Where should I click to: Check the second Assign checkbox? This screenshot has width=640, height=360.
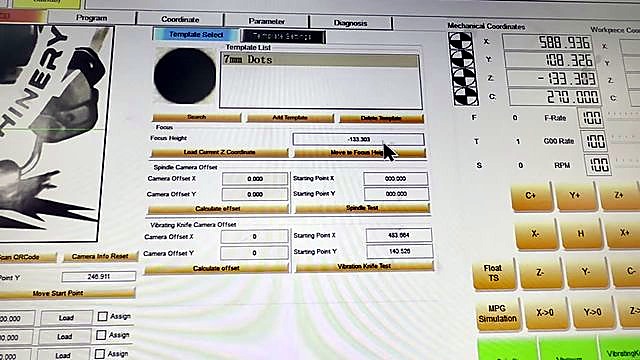coord(101,335)
